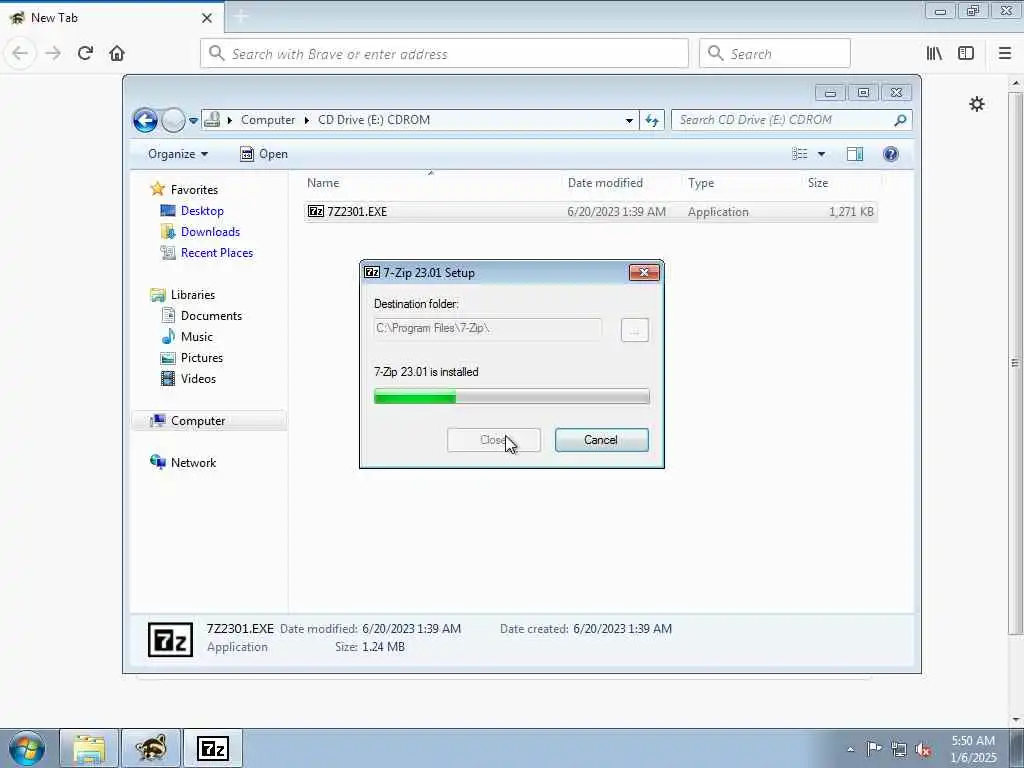Click the Close button in 7-Zip Setup

pyautogui.click(x=494, y=440)
